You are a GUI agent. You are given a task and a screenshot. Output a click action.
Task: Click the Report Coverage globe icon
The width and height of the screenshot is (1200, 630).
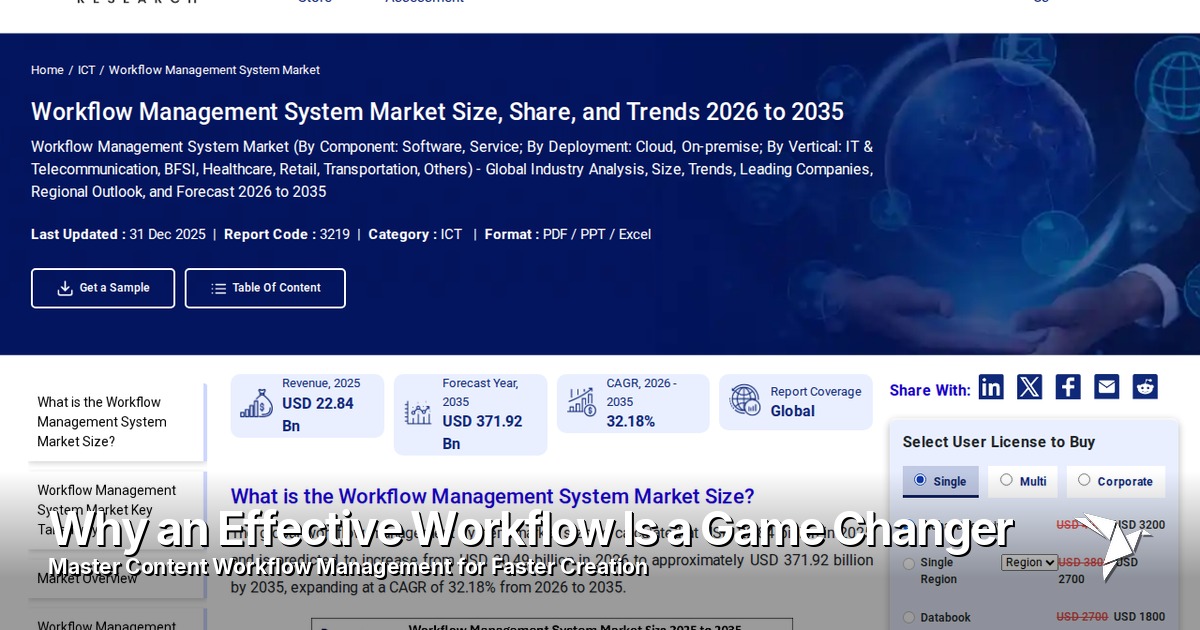(x=745, y=400)
